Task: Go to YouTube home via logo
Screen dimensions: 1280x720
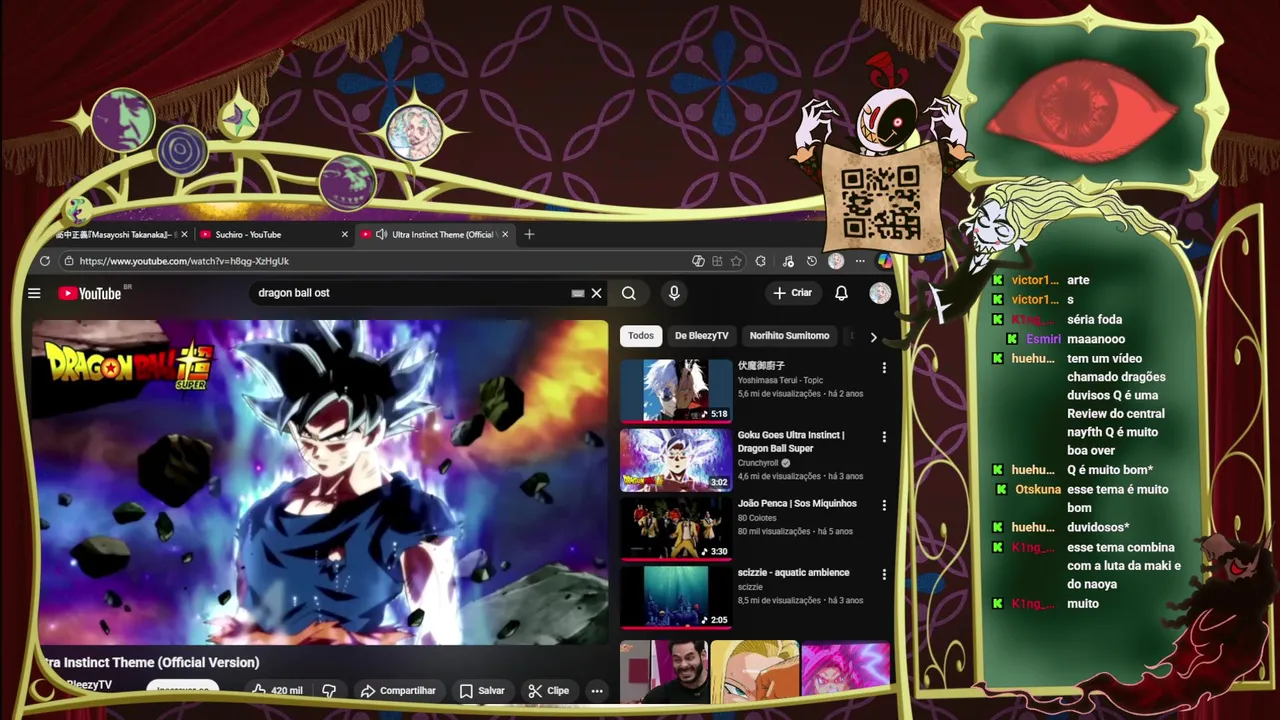Action: tap(90, 293)
